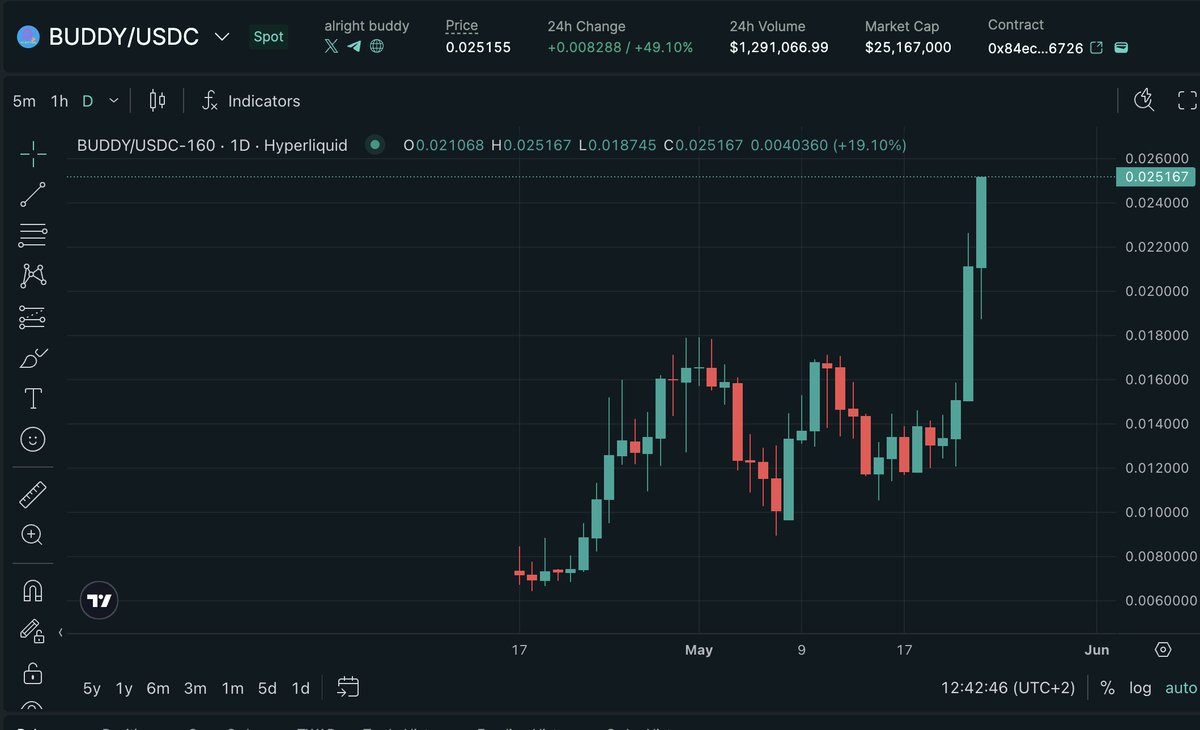Open the go to date calendar
Screen dimensions: 1200x730
[x=348, y=687]
